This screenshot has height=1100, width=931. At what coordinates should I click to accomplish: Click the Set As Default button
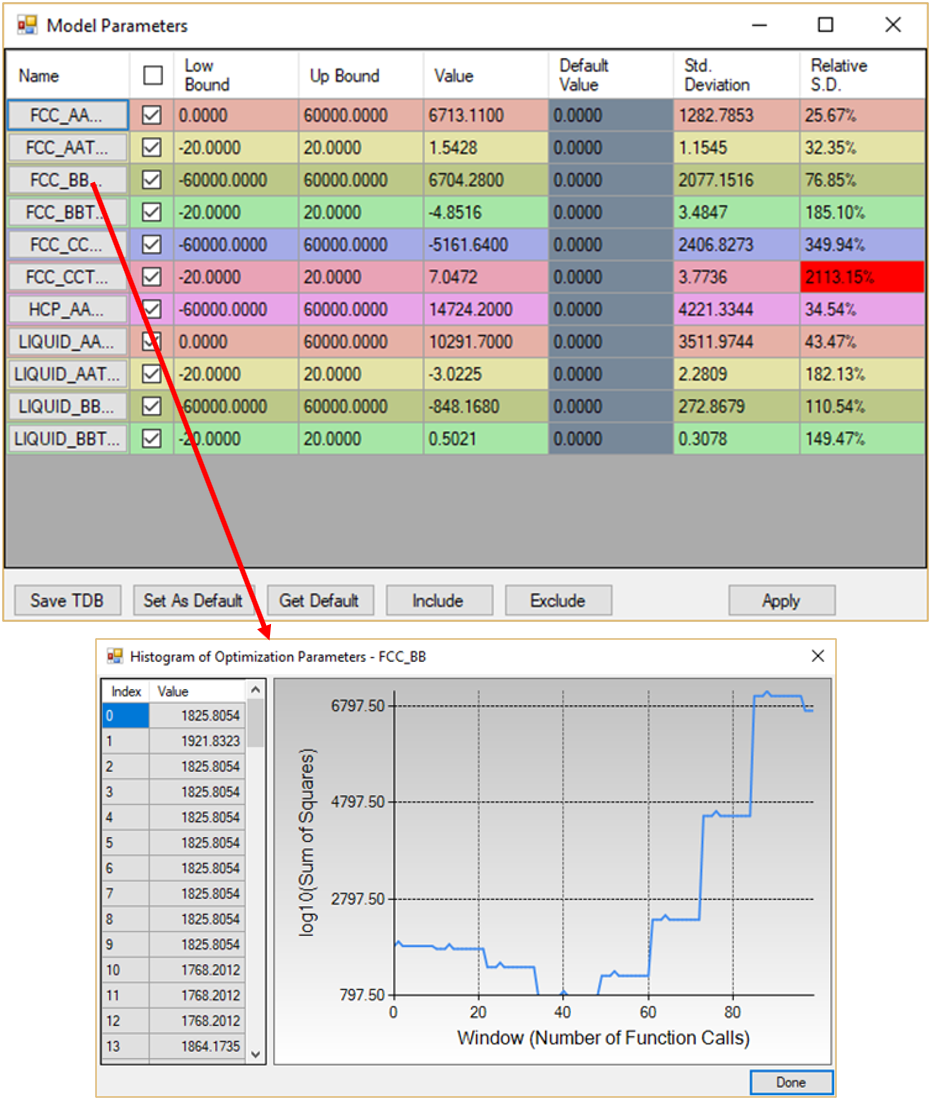coord(193,601)
